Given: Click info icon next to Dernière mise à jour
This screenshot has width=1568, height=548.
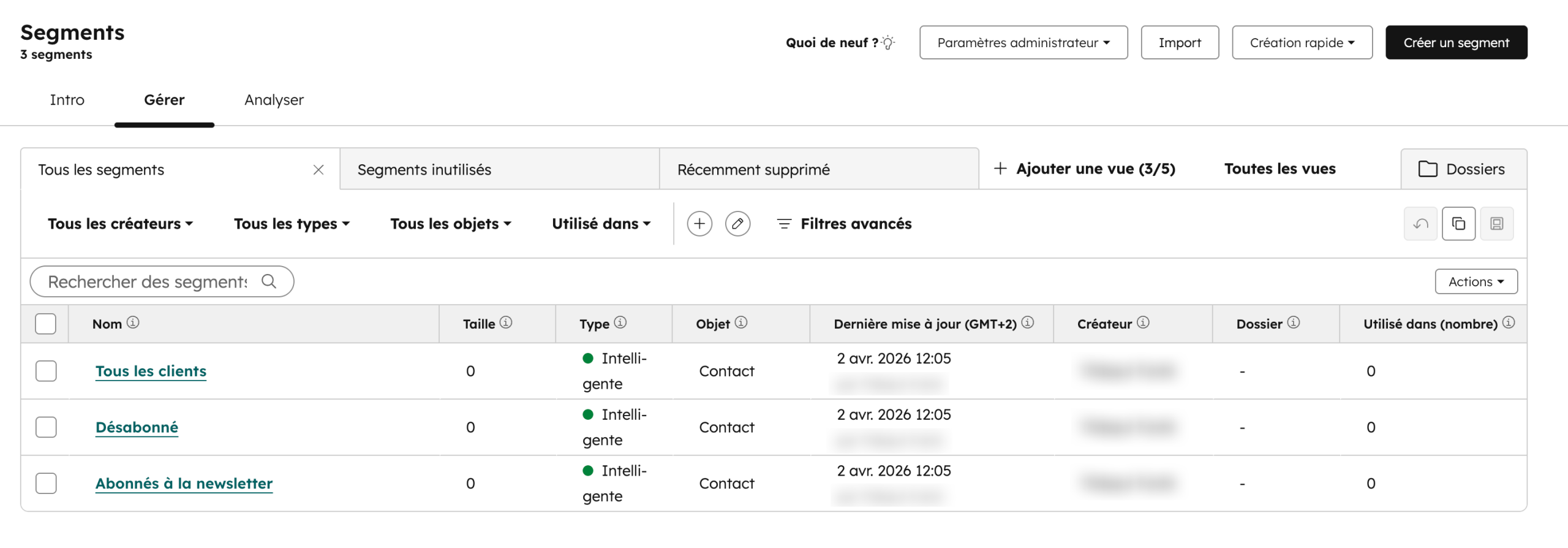Looking at the screenshot, I should [x=1027, y=322].
